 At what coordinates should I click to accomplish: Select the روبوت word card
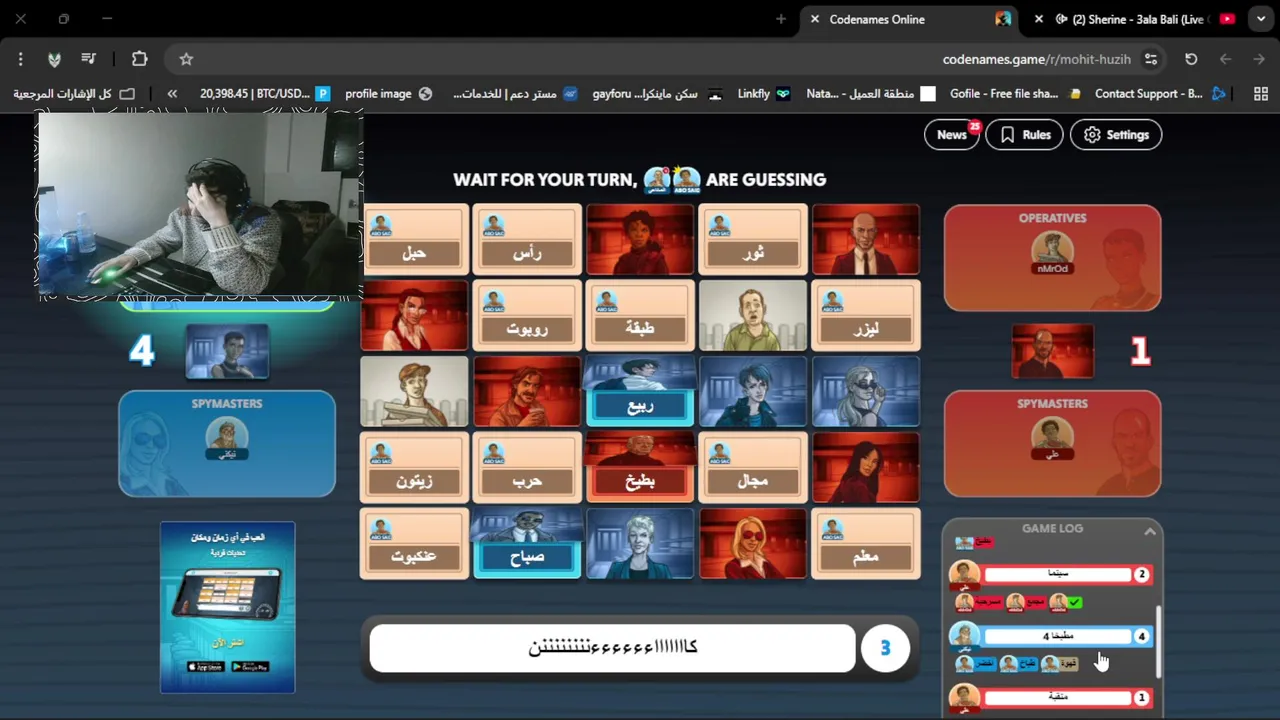pos(527,316)
